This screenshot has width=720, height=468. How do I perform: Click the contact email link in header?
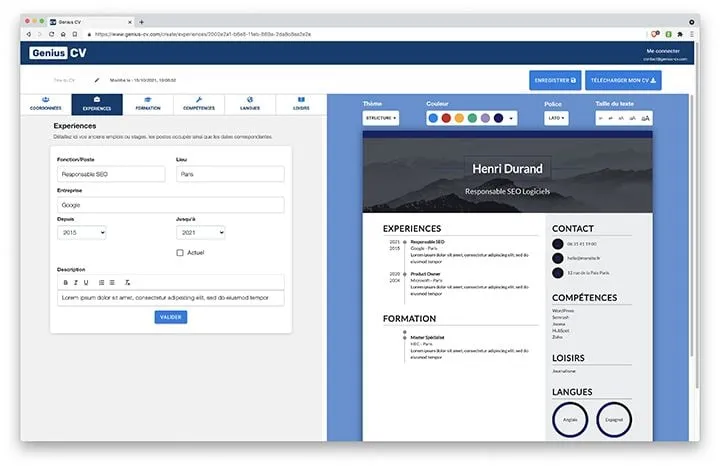pos(665,59)
